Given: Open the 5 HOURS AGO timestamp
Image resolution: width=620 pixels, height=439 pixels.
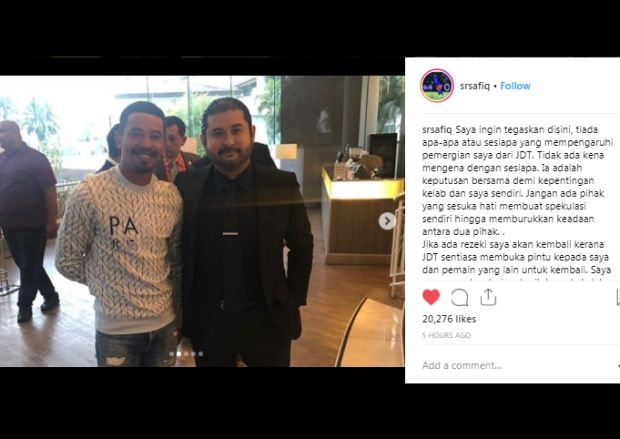Looking at the screenshot, I should point(446,335).
